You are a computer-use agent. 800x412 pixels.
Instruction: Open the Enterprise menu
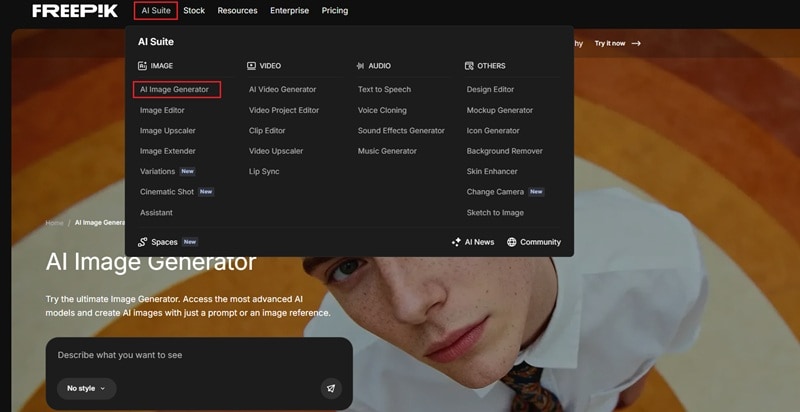[289, 11]
